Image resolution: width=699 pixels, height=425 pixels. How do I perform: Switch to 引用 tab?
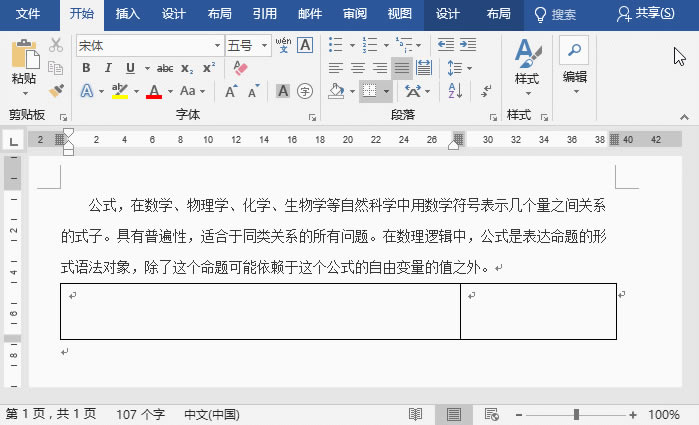(x=265, y=14)
